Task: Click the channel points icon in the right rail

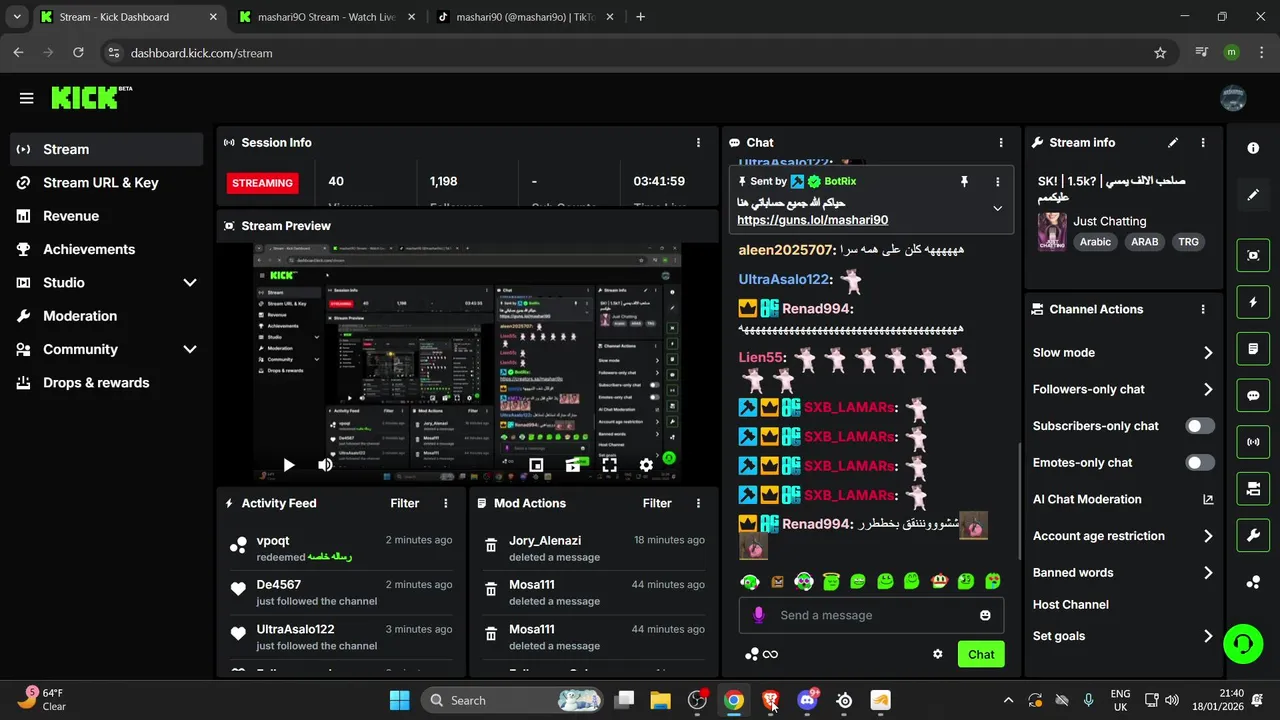Action: pyautogui.click(x=1253, y=582)
